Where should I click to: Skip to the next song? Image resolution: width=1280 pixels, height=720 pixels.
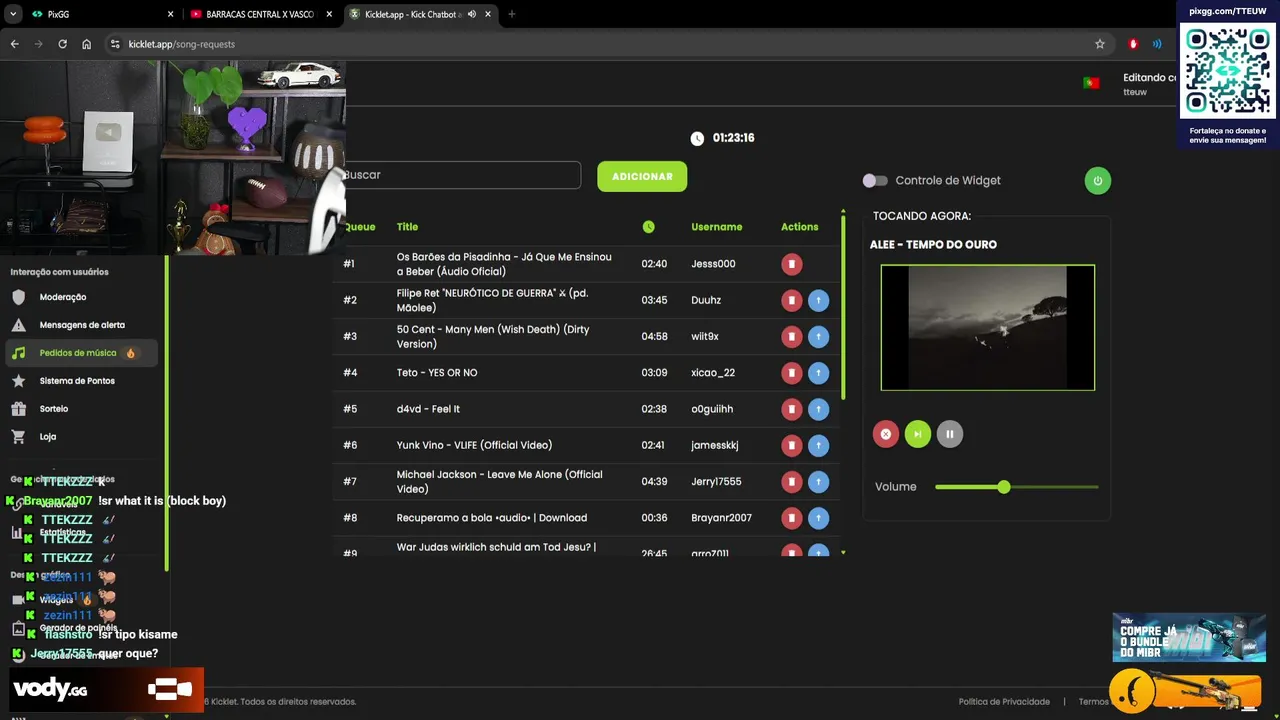click(917, 434)
